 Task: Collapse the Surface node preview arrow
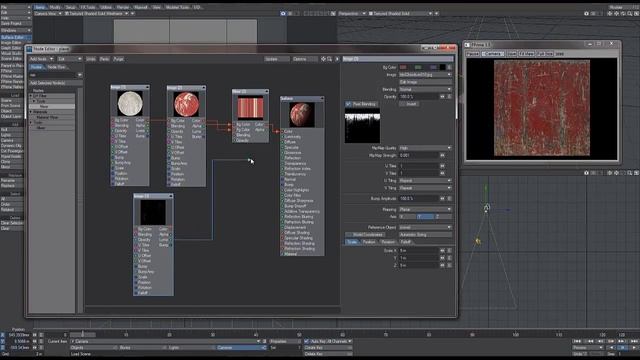322,98
